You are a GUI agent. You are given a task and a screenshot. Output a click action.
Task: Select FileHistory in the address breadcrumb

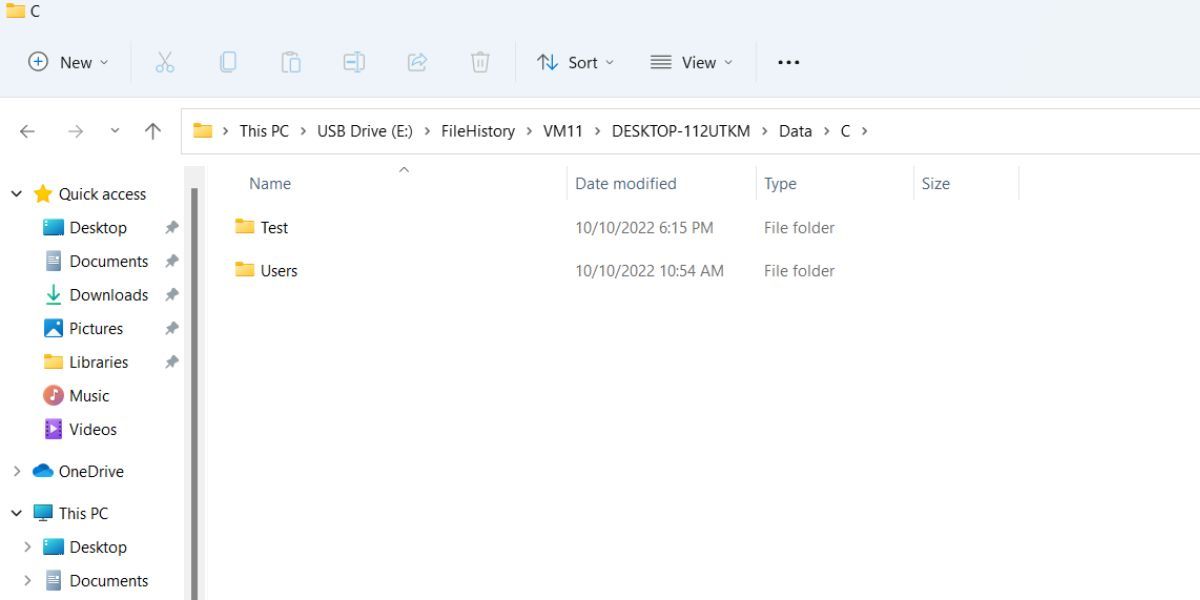click(478, 131)
